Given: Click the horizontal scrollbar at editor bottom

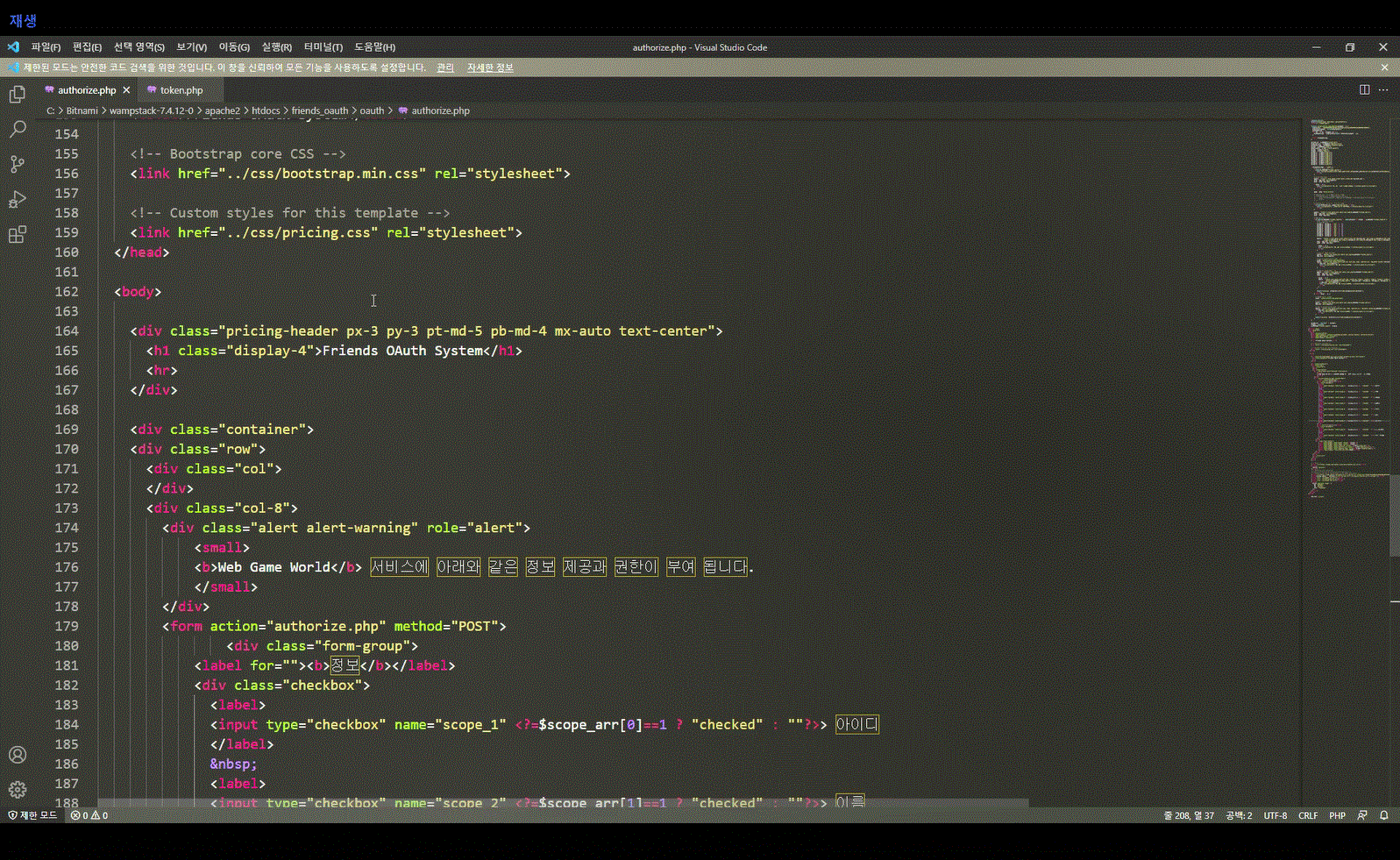Looking at the screenshot, I should tap(563, 802).
